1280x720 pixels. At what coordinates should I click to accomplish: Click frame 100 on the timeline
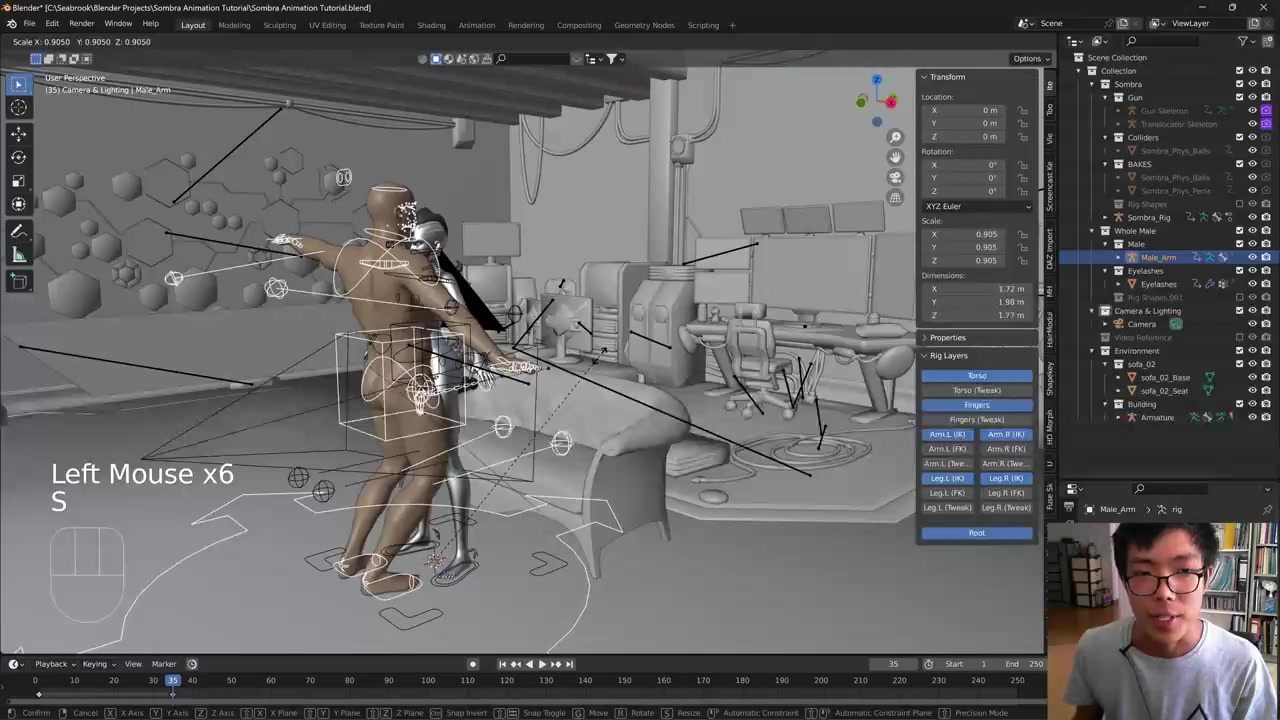(x=428, y=681)
